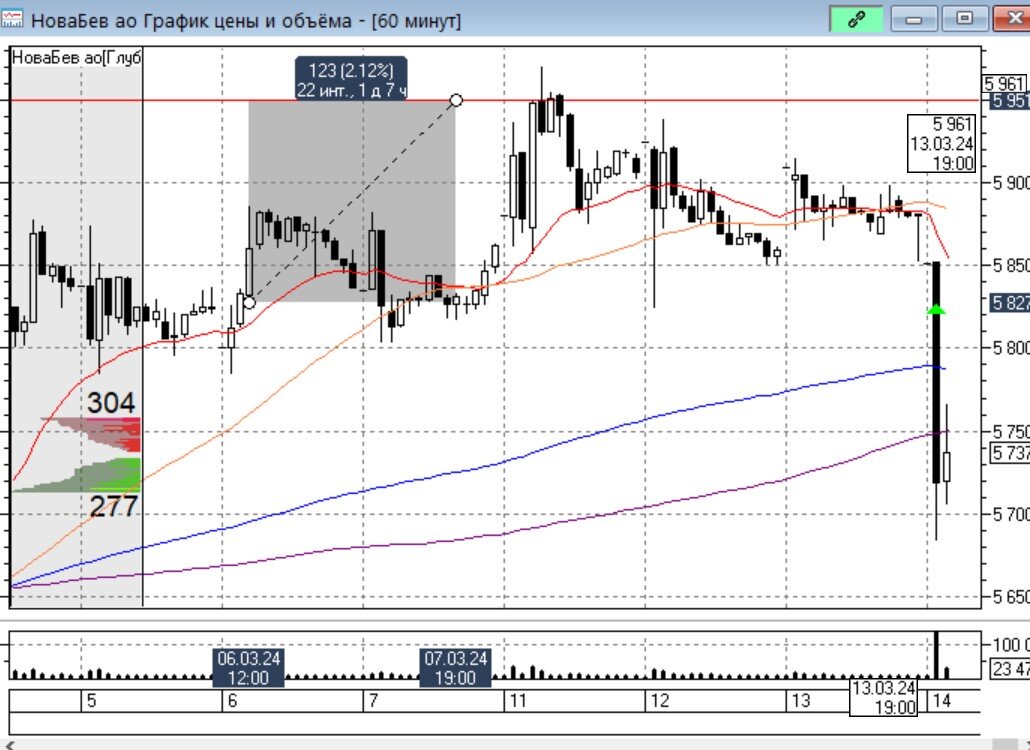
Task: Click the boxed 5 961 price tag on the axis
Action: 1004,83
